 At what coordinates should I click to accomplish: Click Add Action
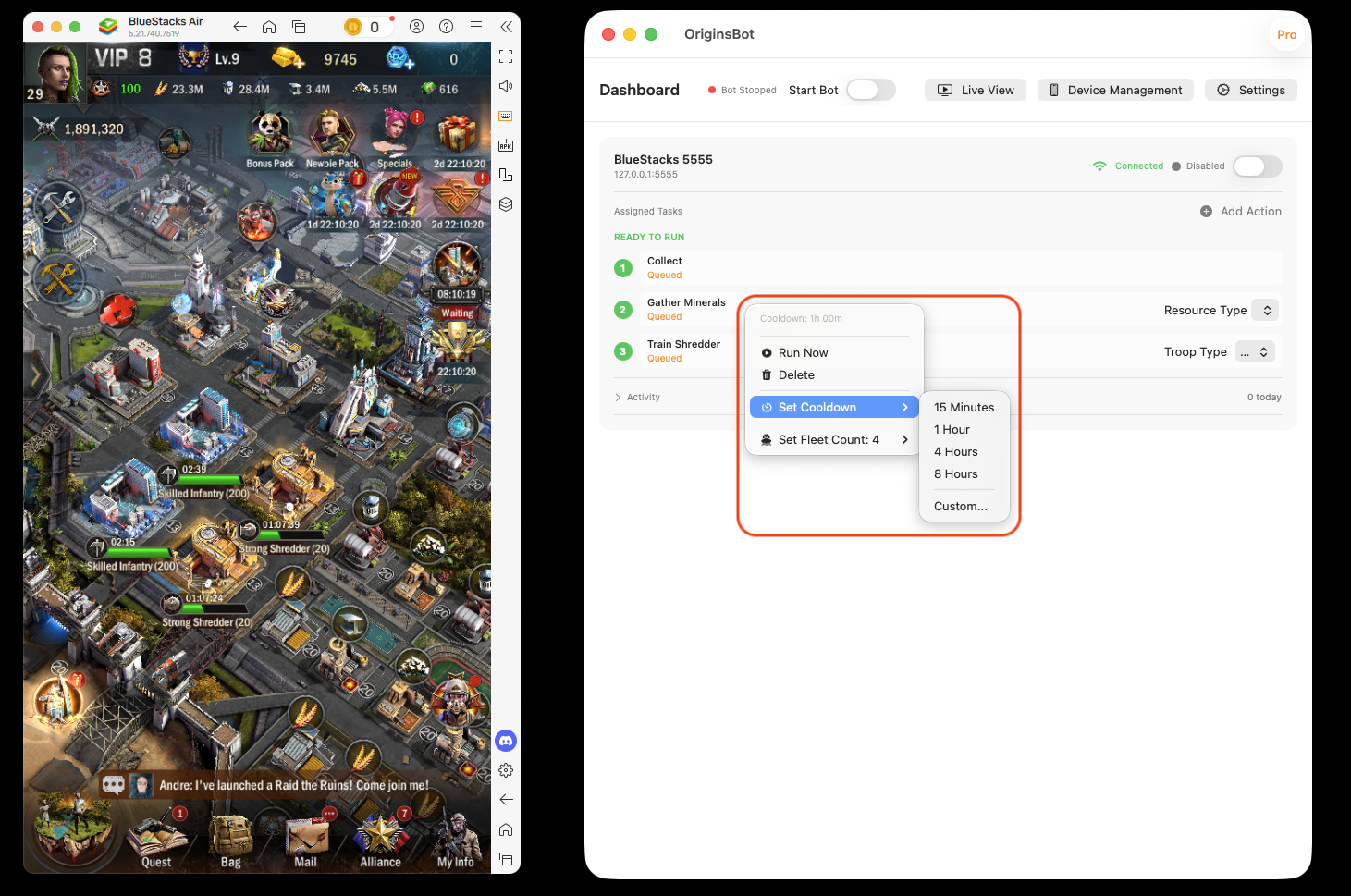click(x=1241, y=212)
